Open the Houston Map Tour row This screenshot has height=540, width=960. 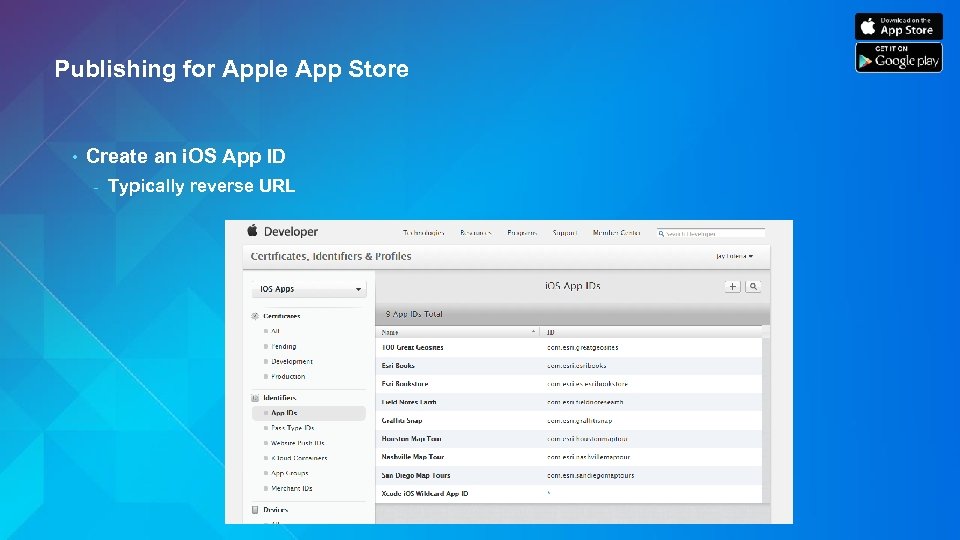click(x=569, y=438)
